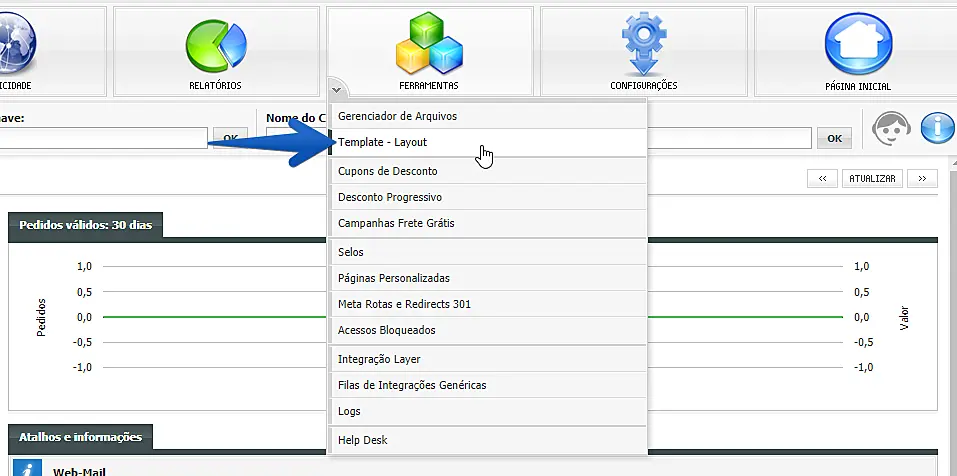Click the right search input field
This screenshot has height=476, width=957.
(730, 137)
